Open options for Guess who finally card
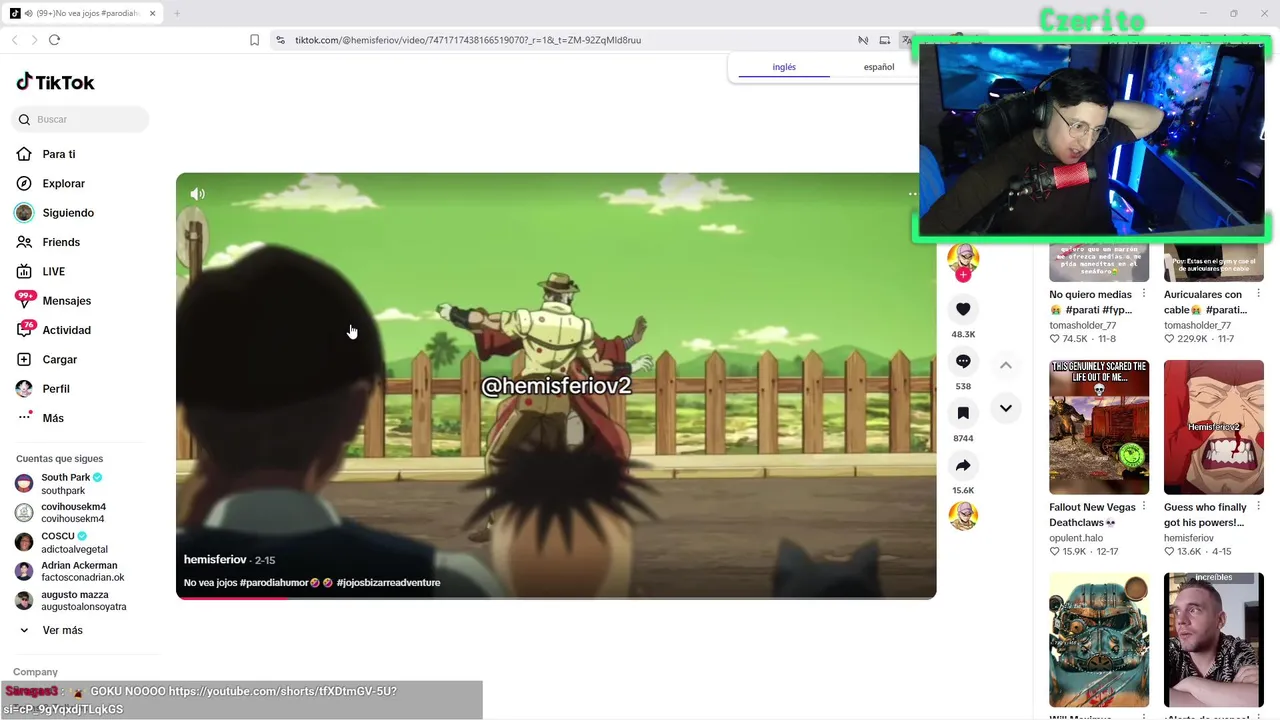Screen dimensions: 1280x720 (1258, 507)
